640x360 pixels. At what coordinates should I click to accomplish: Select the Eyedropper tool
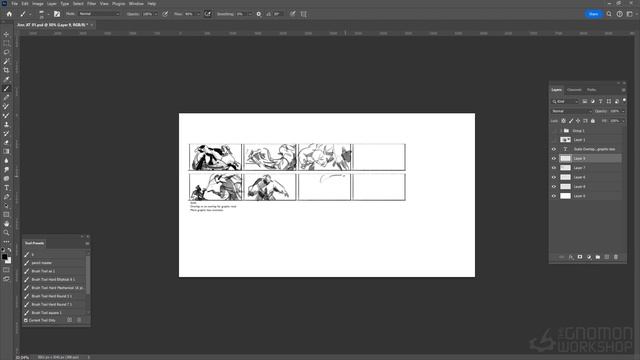pyautogui.click(x=6, y=79)
